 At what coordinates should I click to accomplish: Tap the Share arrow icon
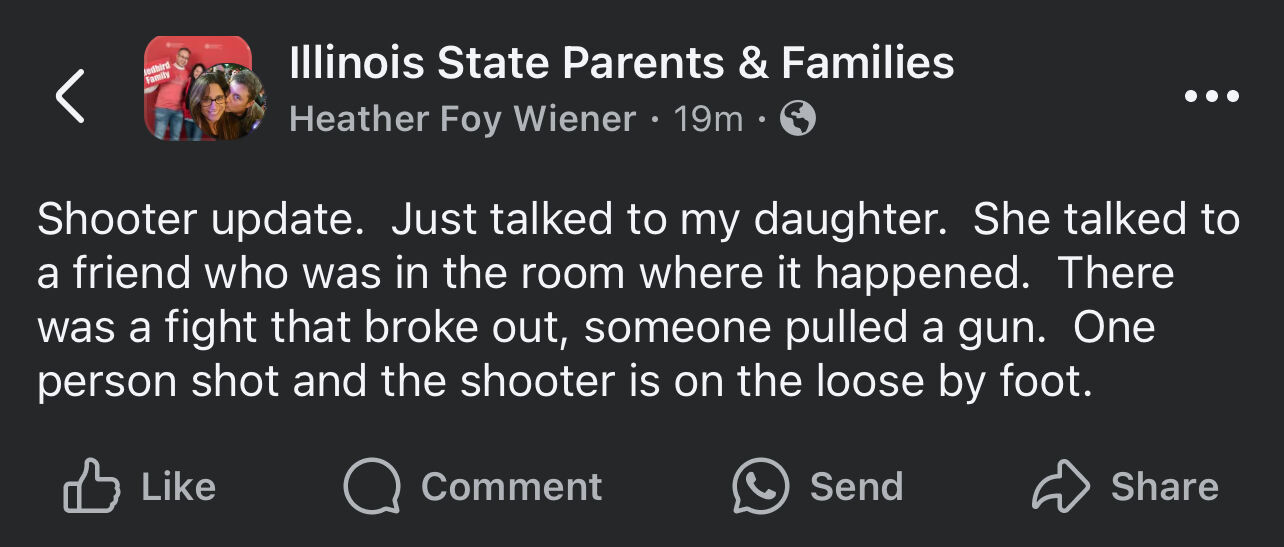1060,487
